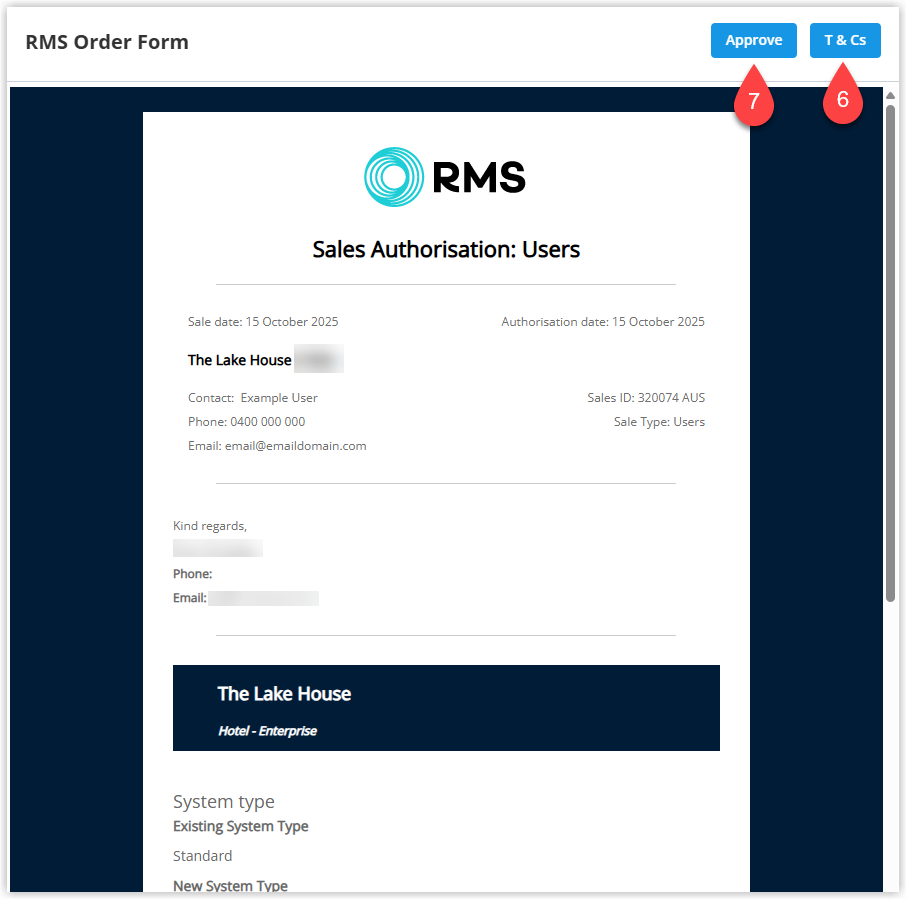The width and height of the screenshot is (907, 900).
Task: Click the RMS logo image
Action: click(x=445, y=177)
